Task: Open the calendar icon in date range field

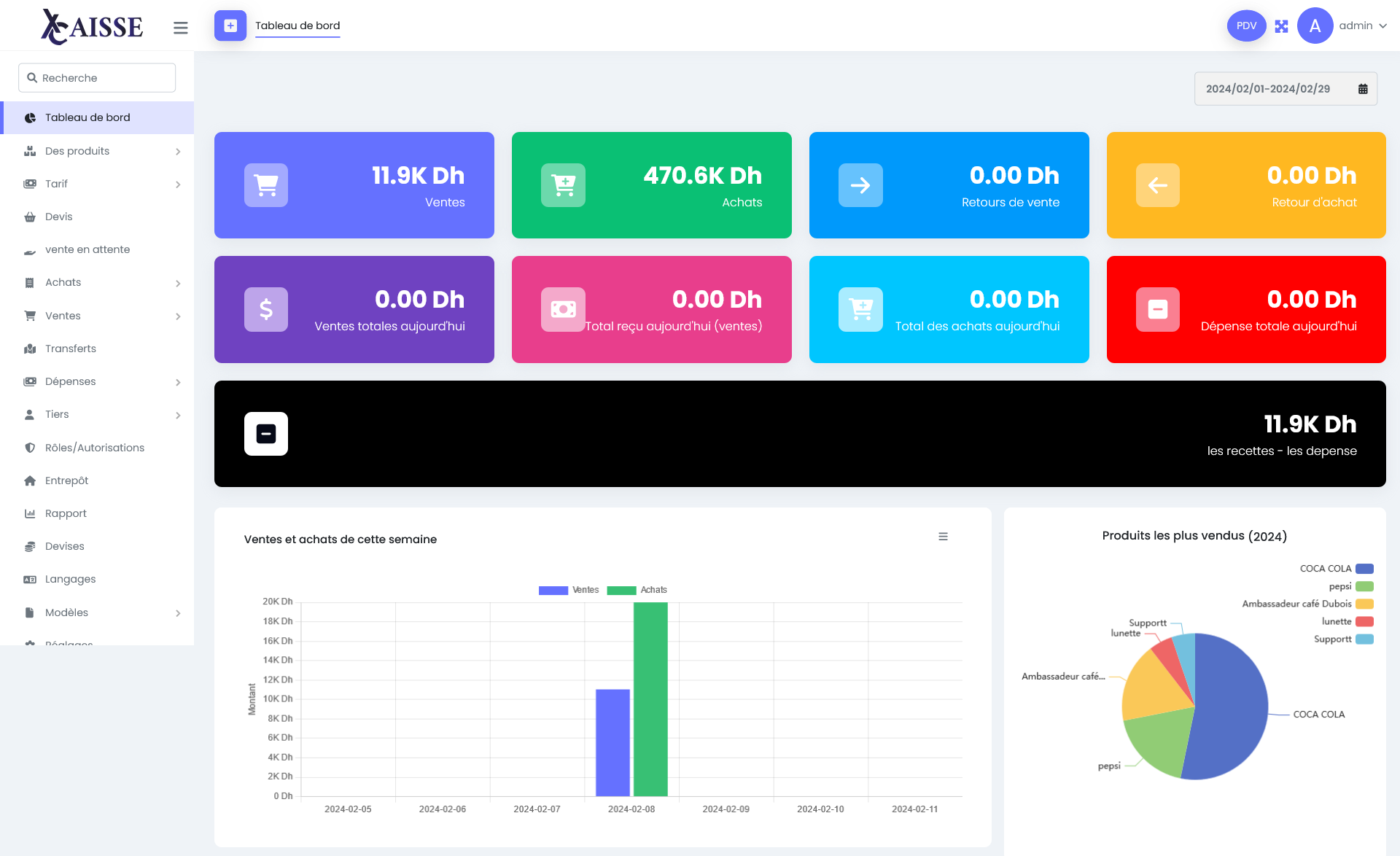Action: (x=1362, y=89)
